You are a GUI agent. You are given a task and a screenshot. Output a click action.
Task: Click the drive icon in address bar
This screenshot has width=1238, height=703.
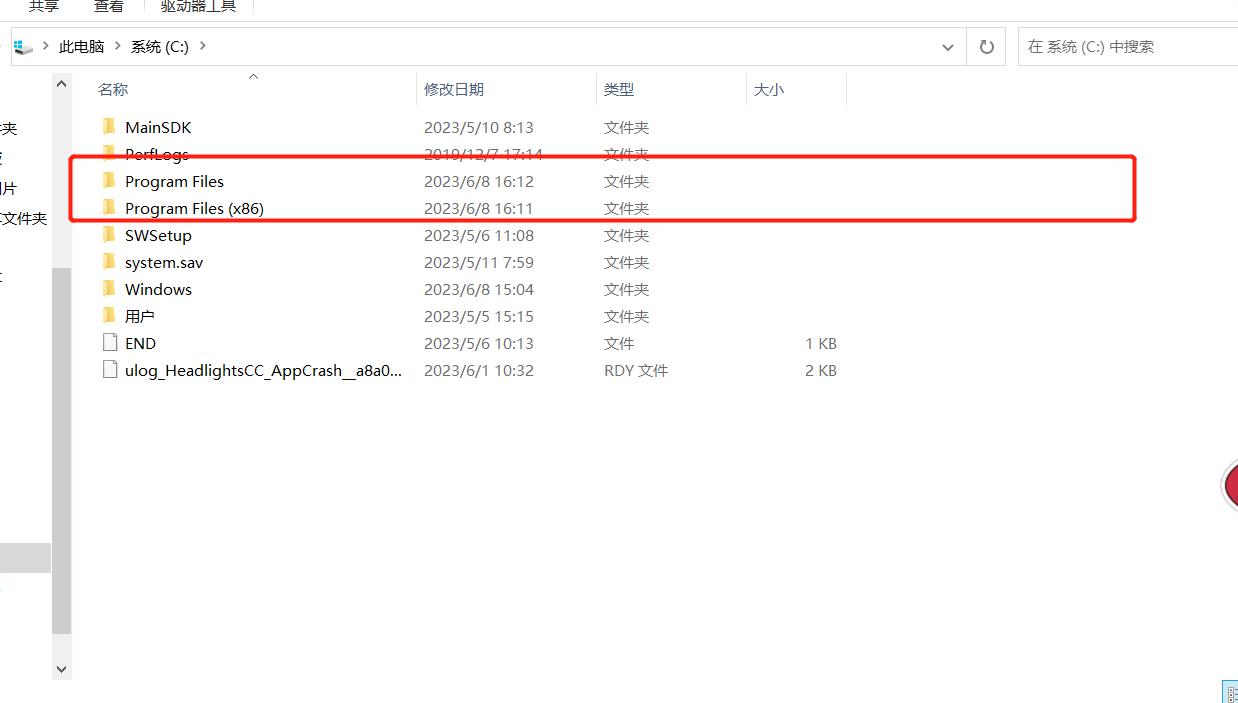[x=23, y=47]
